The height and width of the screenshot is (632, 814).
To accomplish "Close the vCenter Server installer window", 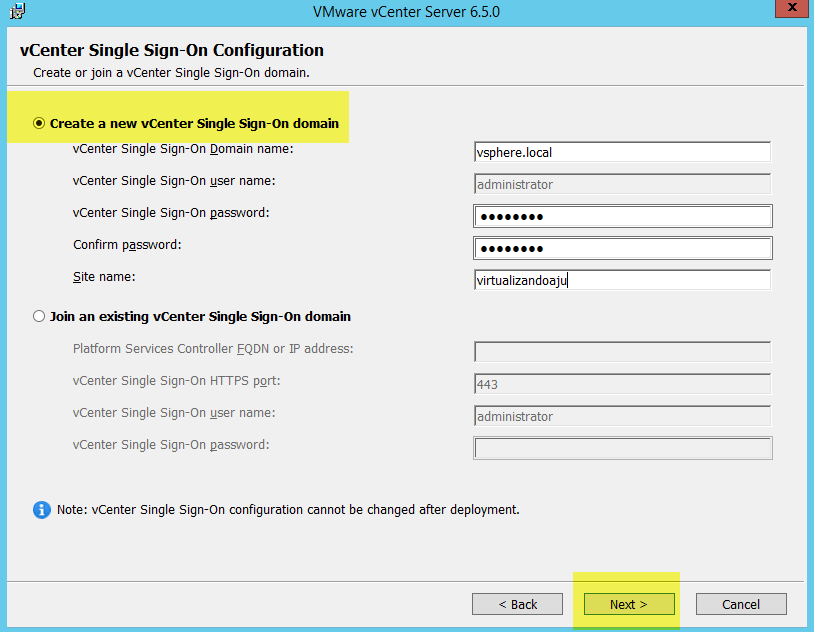I will [x=791, y=10].
